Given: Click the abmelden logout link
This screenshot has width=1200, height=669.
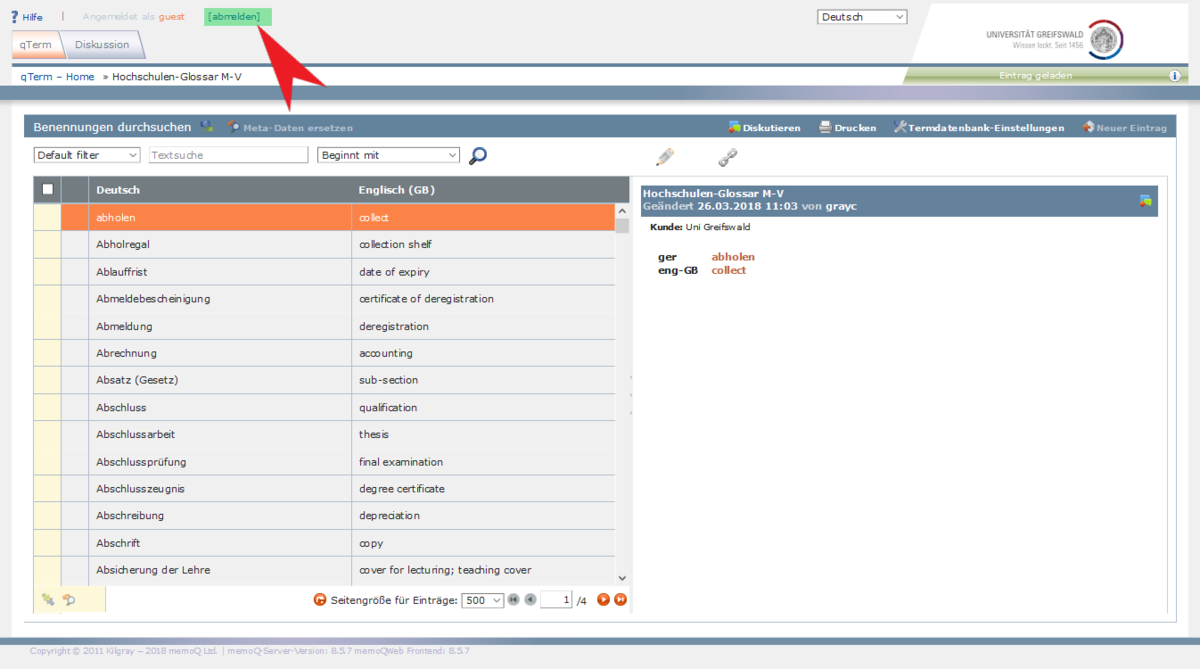Looking at the screenshot, I should click(235, 17).
